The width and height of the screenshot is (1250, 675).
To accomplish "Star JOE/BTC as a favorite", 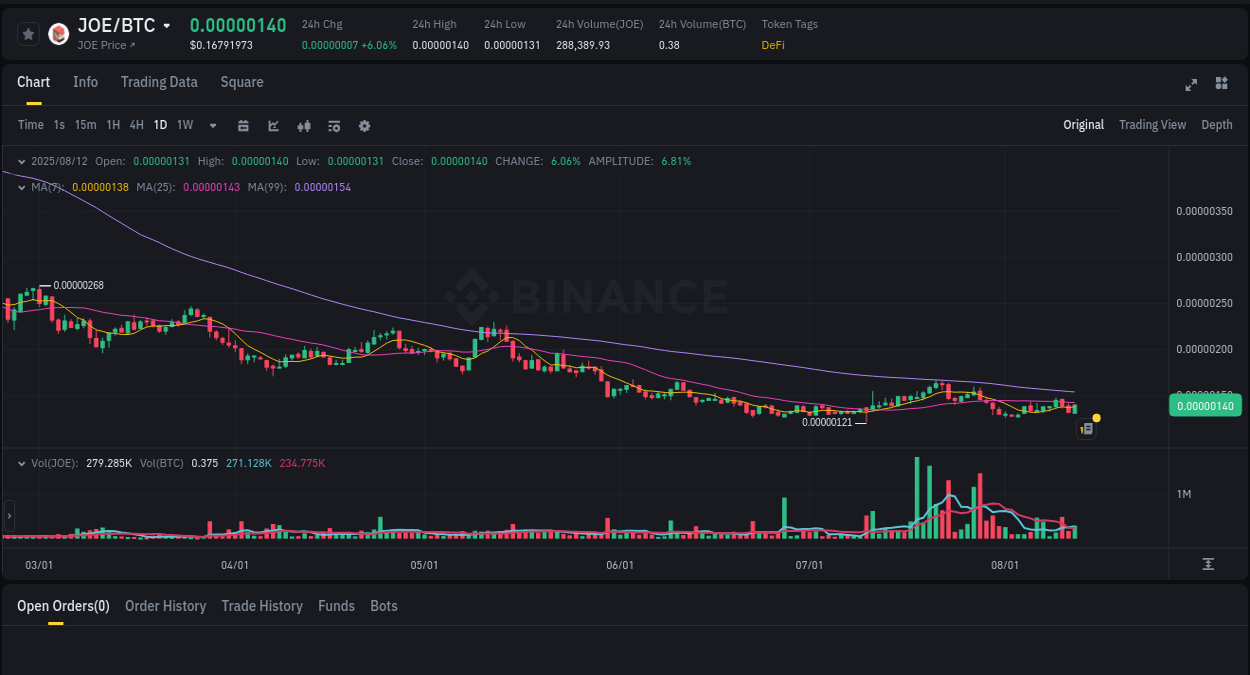I will 28,33.
